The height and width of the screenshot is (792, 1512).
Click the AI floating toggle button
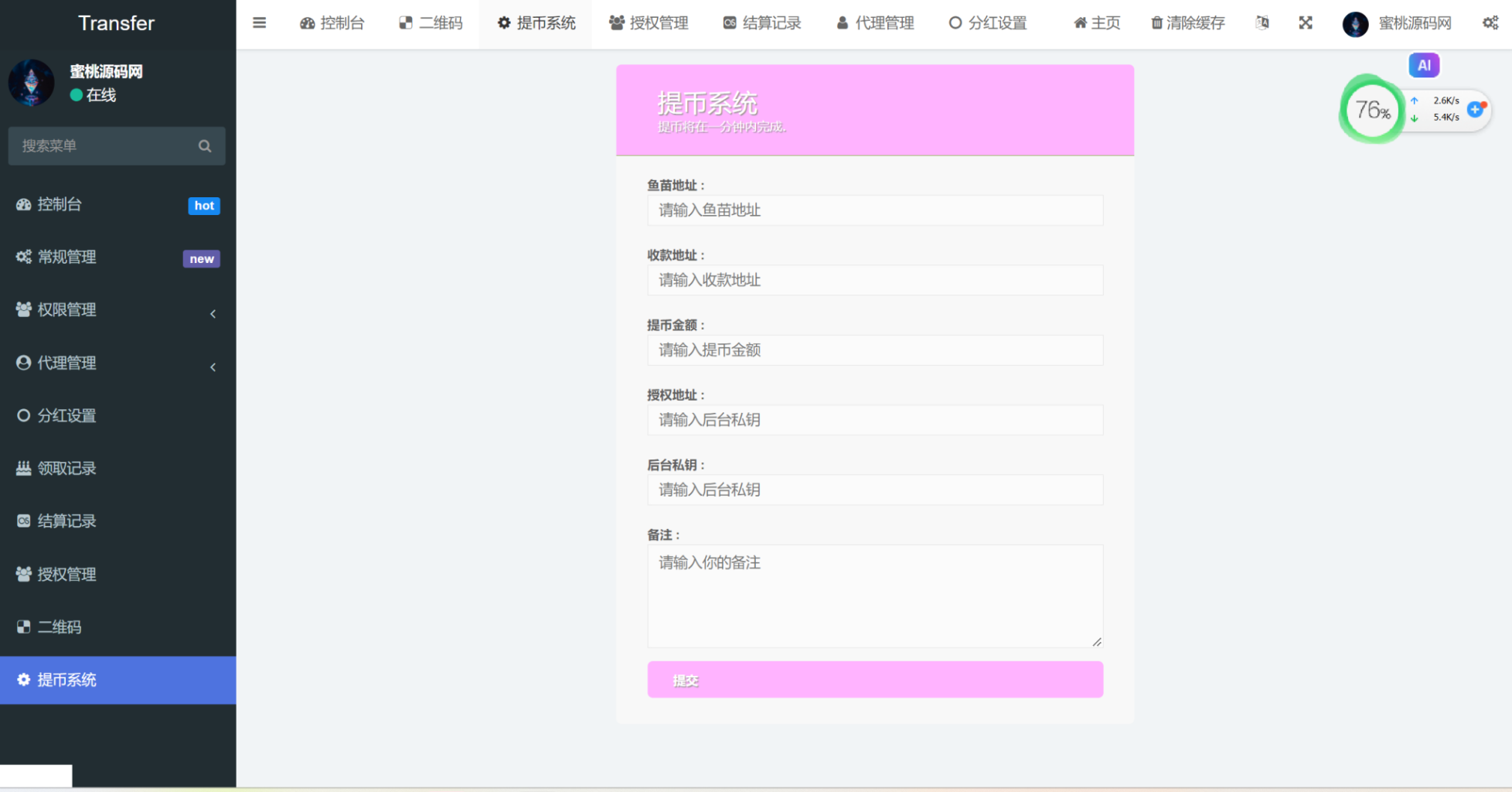click(x=1423, y=65)
